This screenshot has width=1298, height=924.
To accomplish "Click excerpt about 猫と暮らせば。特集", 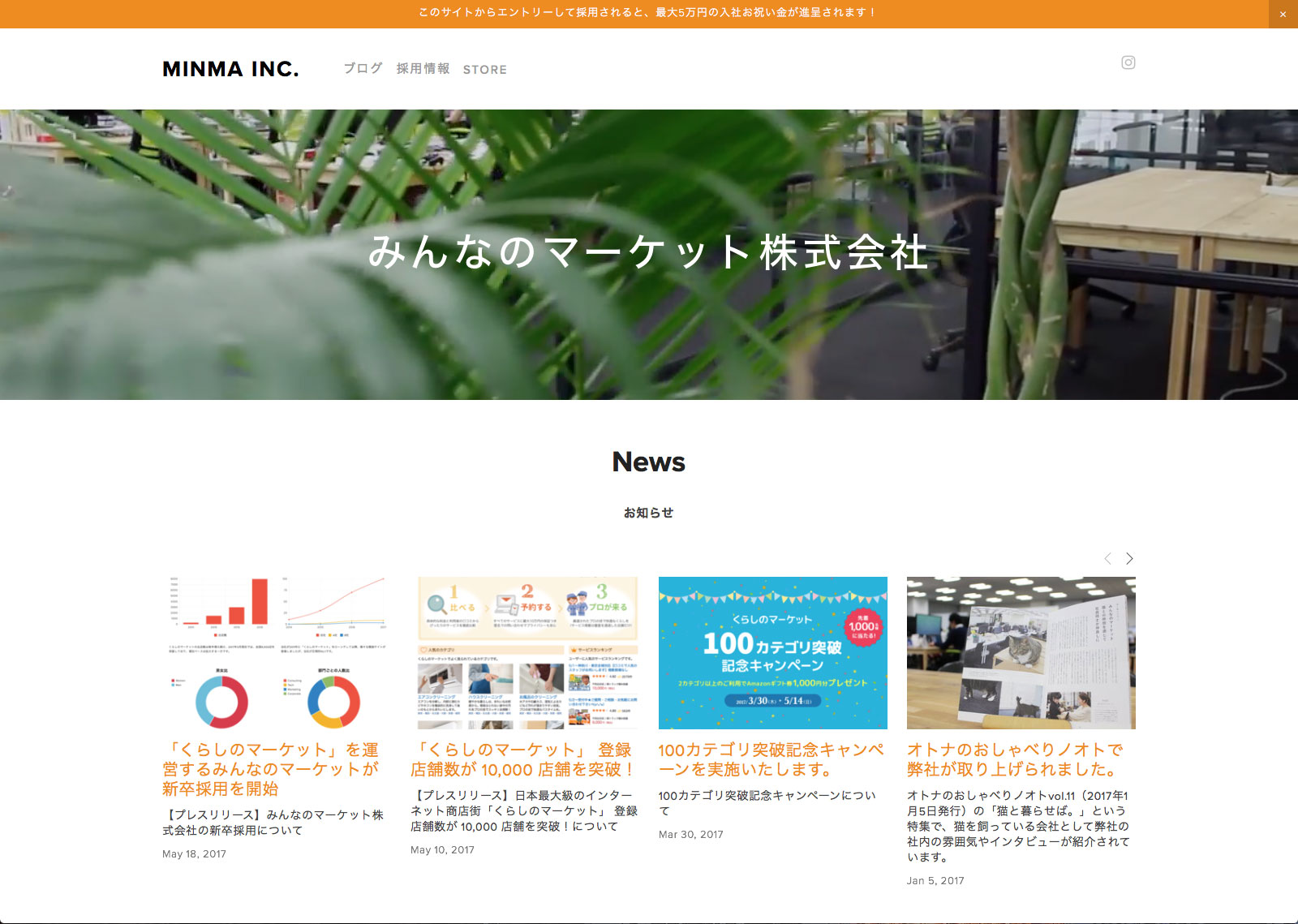I will click(x=1018, y=826).
